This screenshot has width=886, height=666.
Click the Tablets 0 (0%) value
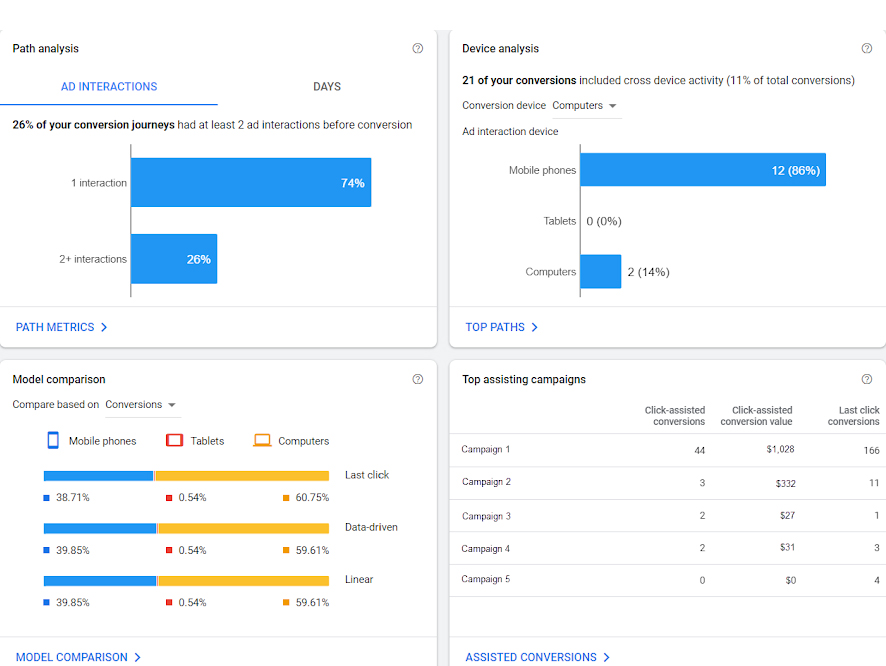coord(603,221)
